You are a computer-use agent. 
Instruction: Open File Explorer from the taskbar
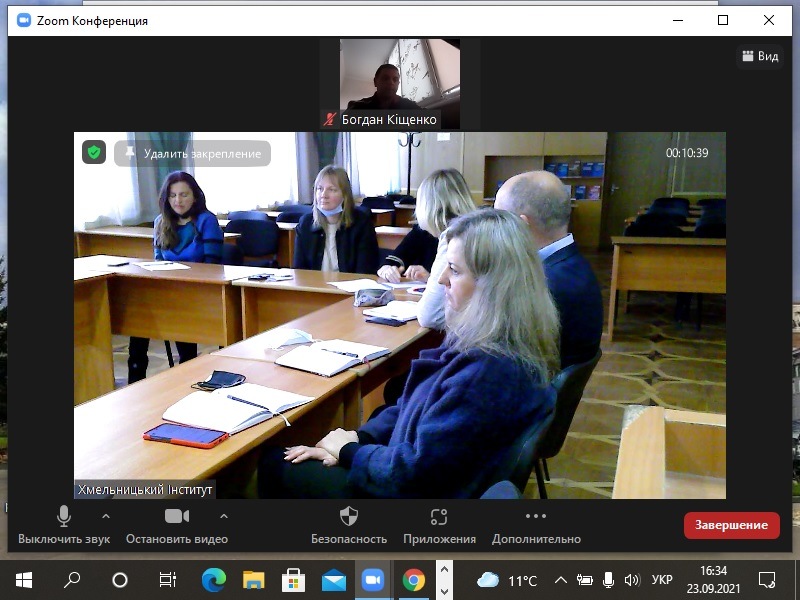pos(254,580)
